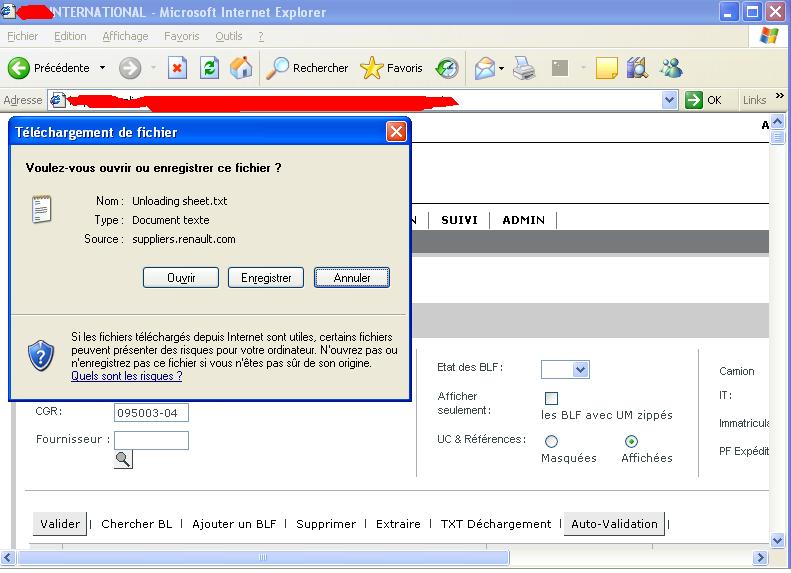The height and width of the screenshot is (573, 791).
Task: Go to the Home page icon
Action: (241, 68)
